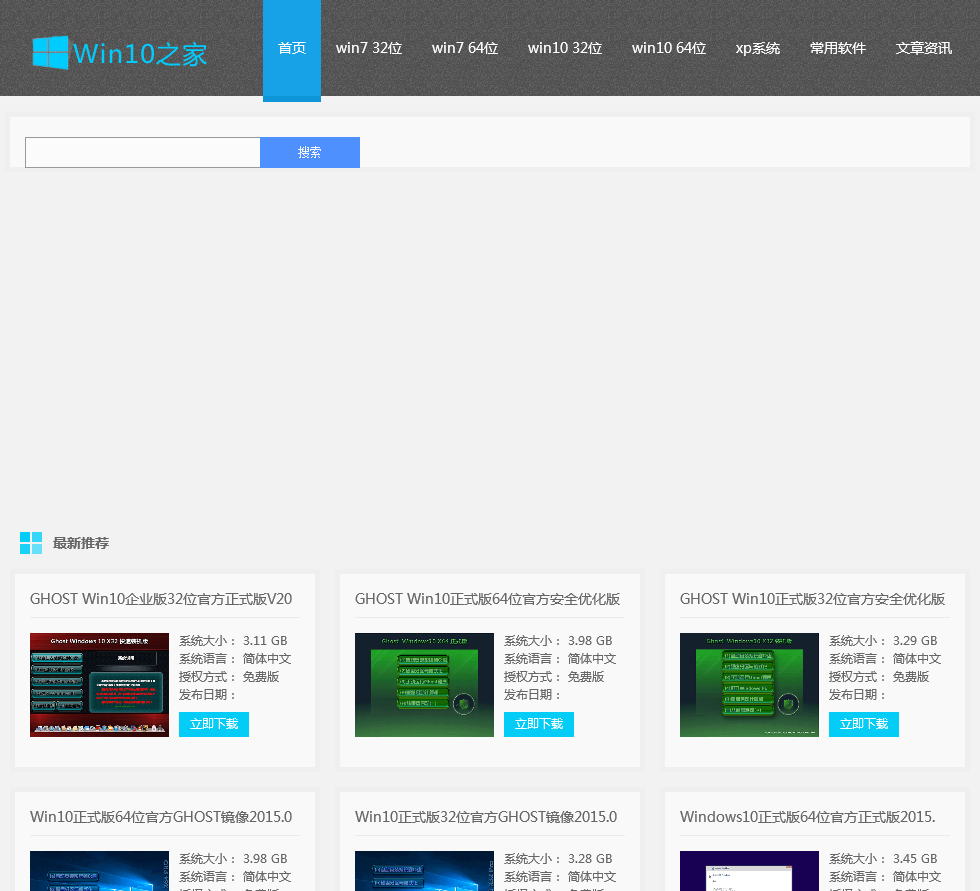Select win10 32位 in the navigation bar
980x891 pixels.
pyautogui.click(x=564, y=48)
